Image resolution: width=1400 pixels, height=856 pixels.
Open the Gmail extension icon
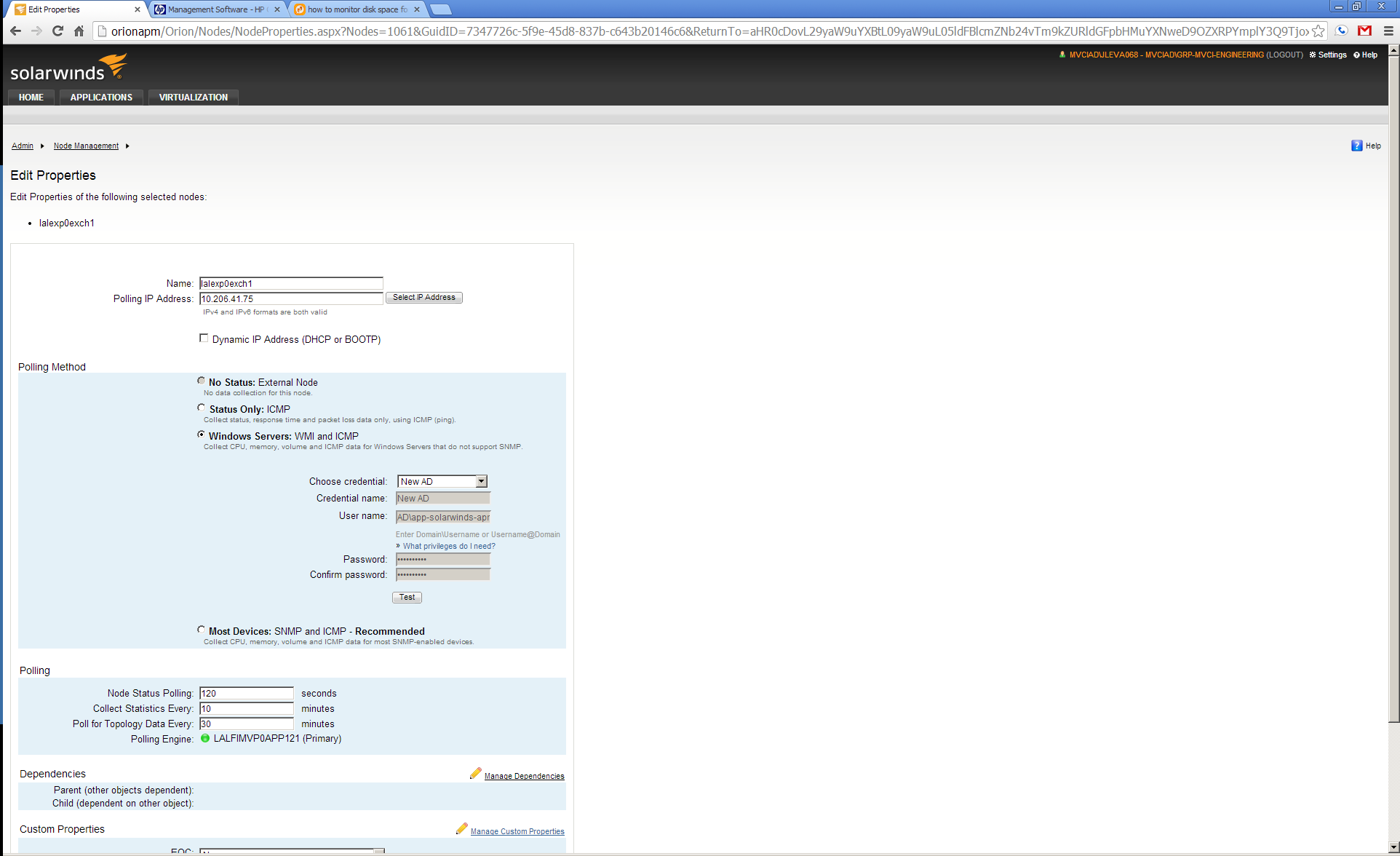point(1364,31)
